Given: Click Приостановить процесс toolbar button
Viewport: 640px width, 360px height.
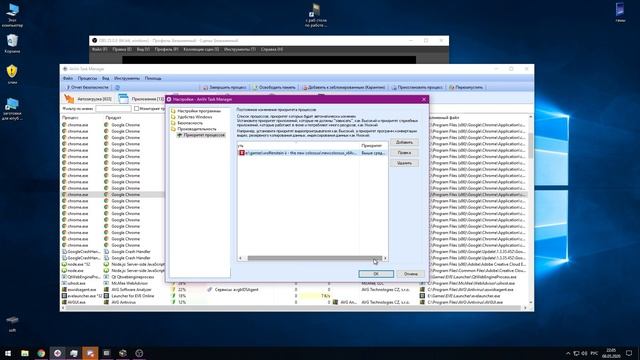Looking at the screenshot, I should pos(417,87).
